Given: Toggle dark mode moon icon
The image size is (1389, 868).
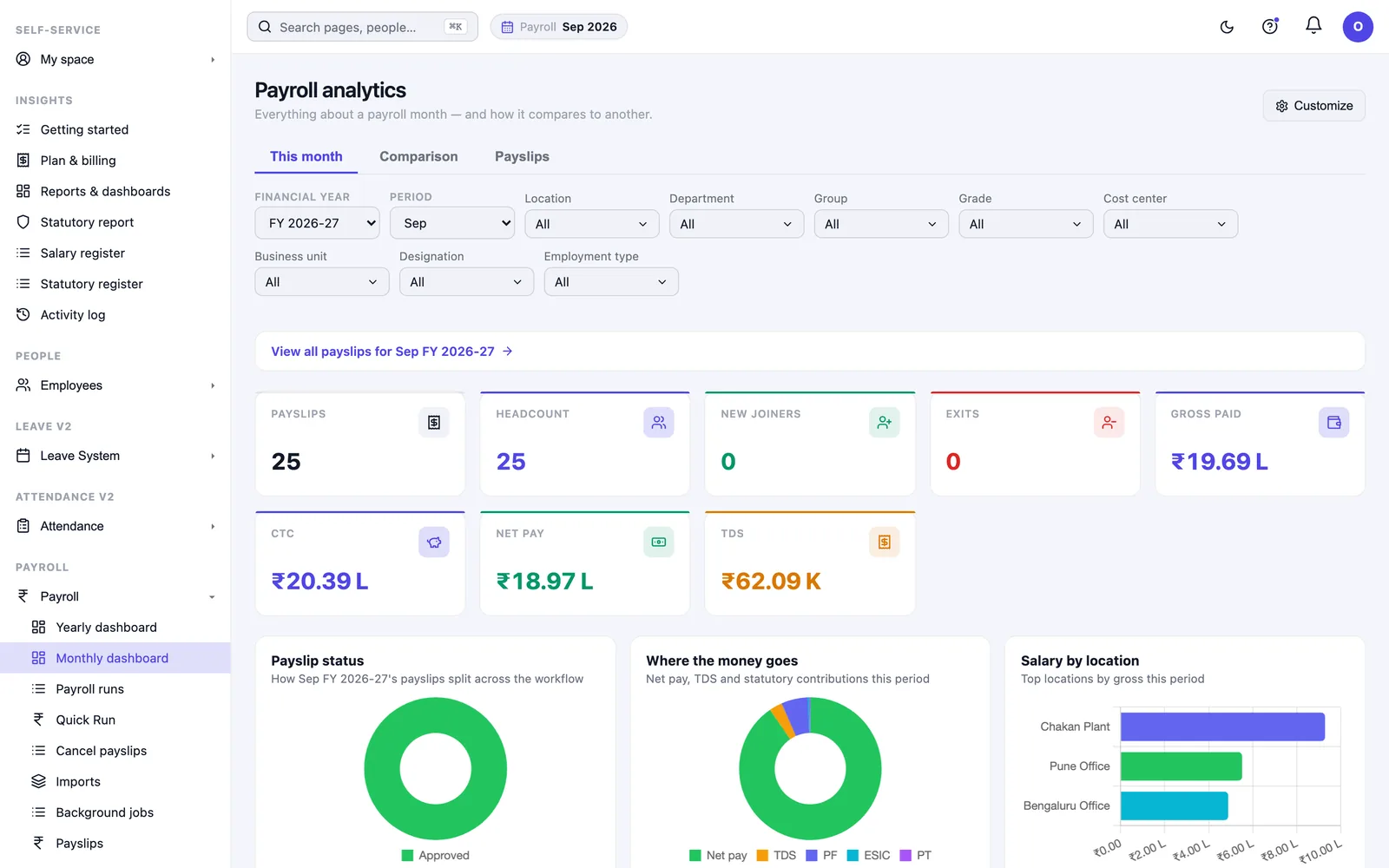Looking at the screenshot, I should click(x=1227, y=27).
